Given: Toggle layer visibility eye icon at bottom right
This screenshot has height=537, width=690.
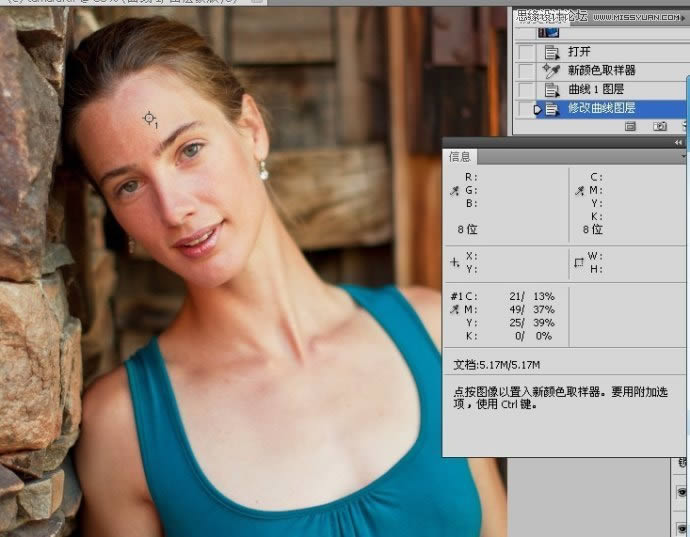Looking at the screenshot, I should point(682,492).
